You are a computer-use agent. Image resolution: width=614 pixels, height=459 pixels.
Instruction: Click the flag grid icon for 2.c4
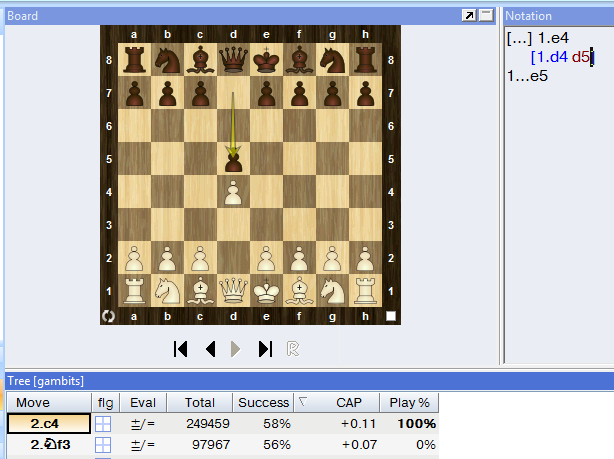click(x=104, y=423)
